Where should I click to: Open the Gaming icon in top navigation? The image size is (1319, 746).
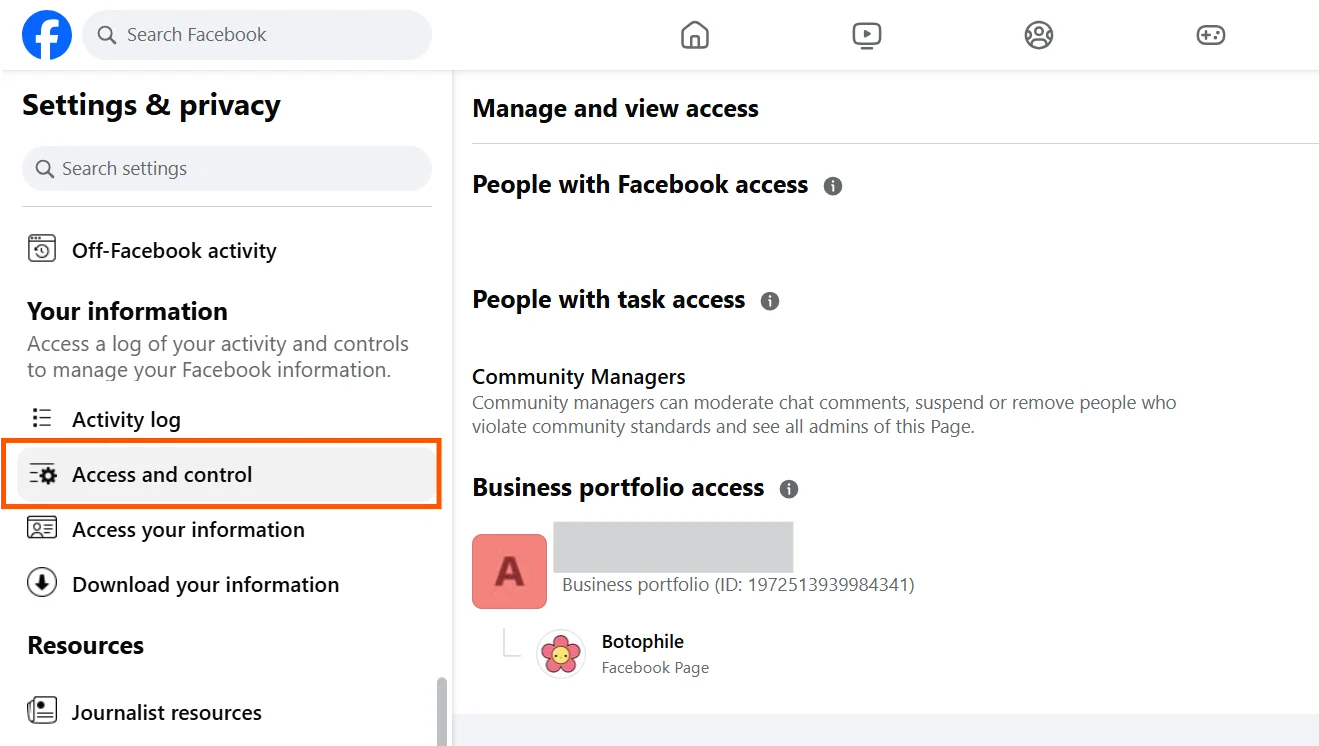coord(1210,34)
